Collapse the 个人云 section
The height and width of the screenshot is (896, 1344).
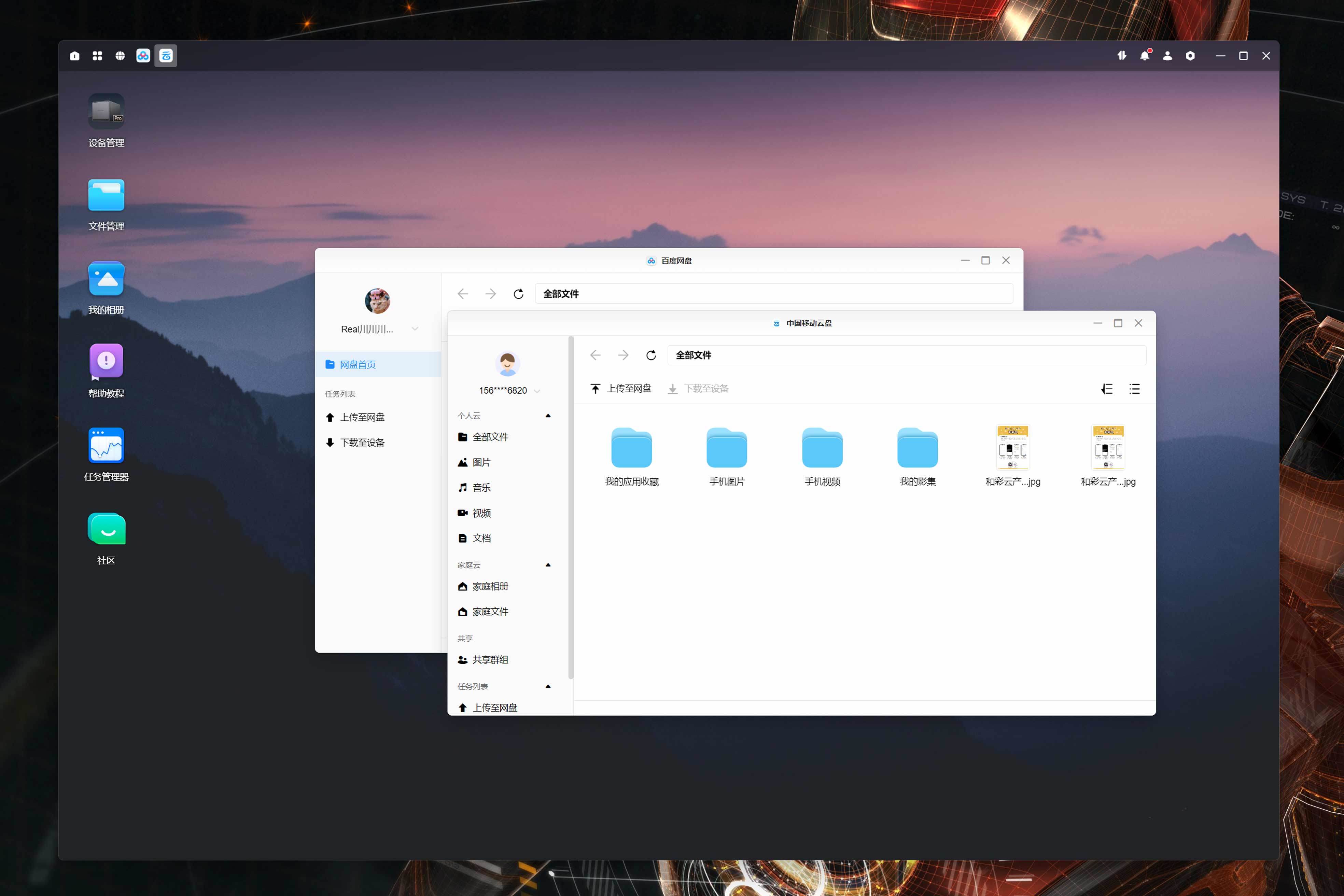[548, 416]
